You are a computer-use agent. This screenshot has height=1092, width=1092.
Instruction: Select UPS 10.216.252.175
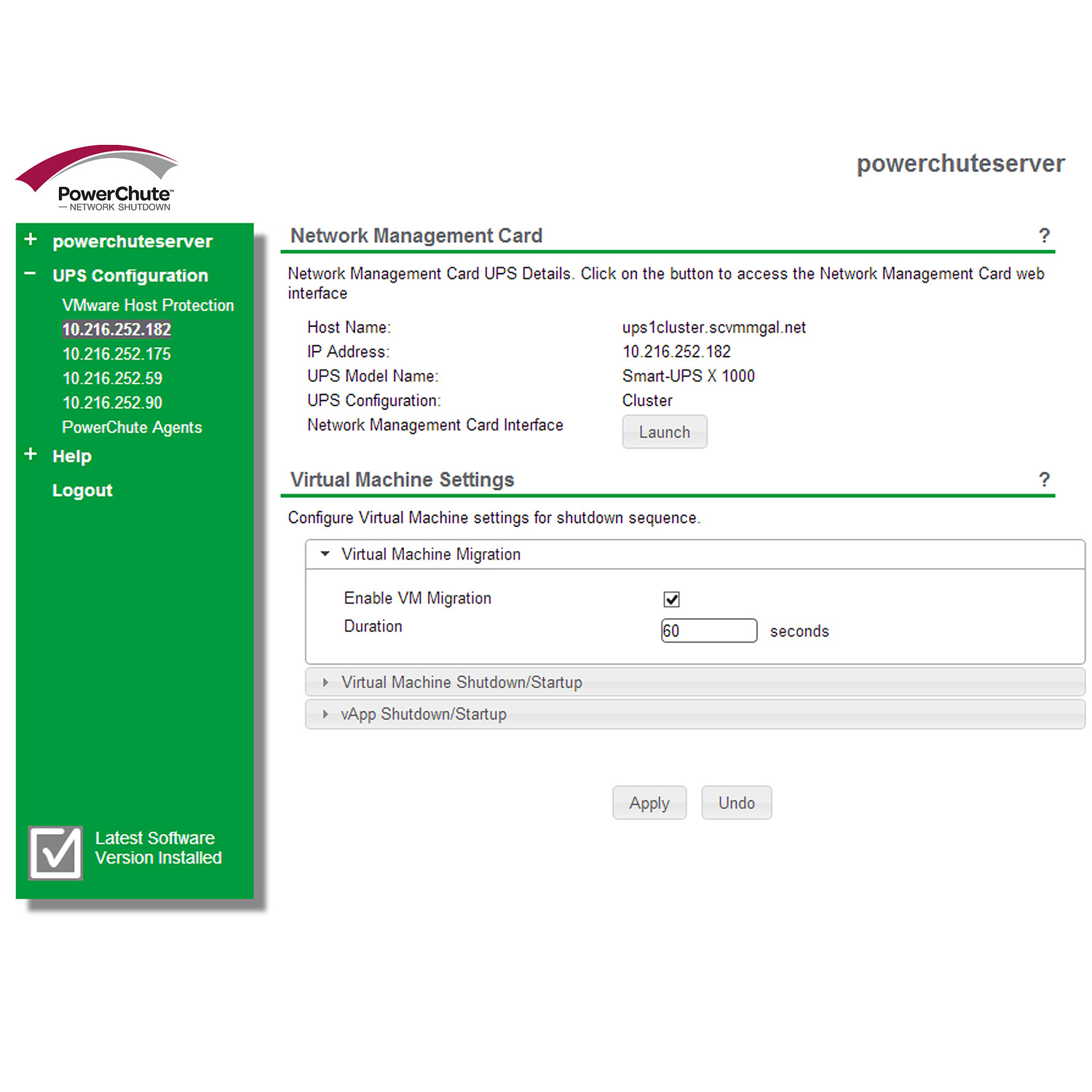click(116, 354)
